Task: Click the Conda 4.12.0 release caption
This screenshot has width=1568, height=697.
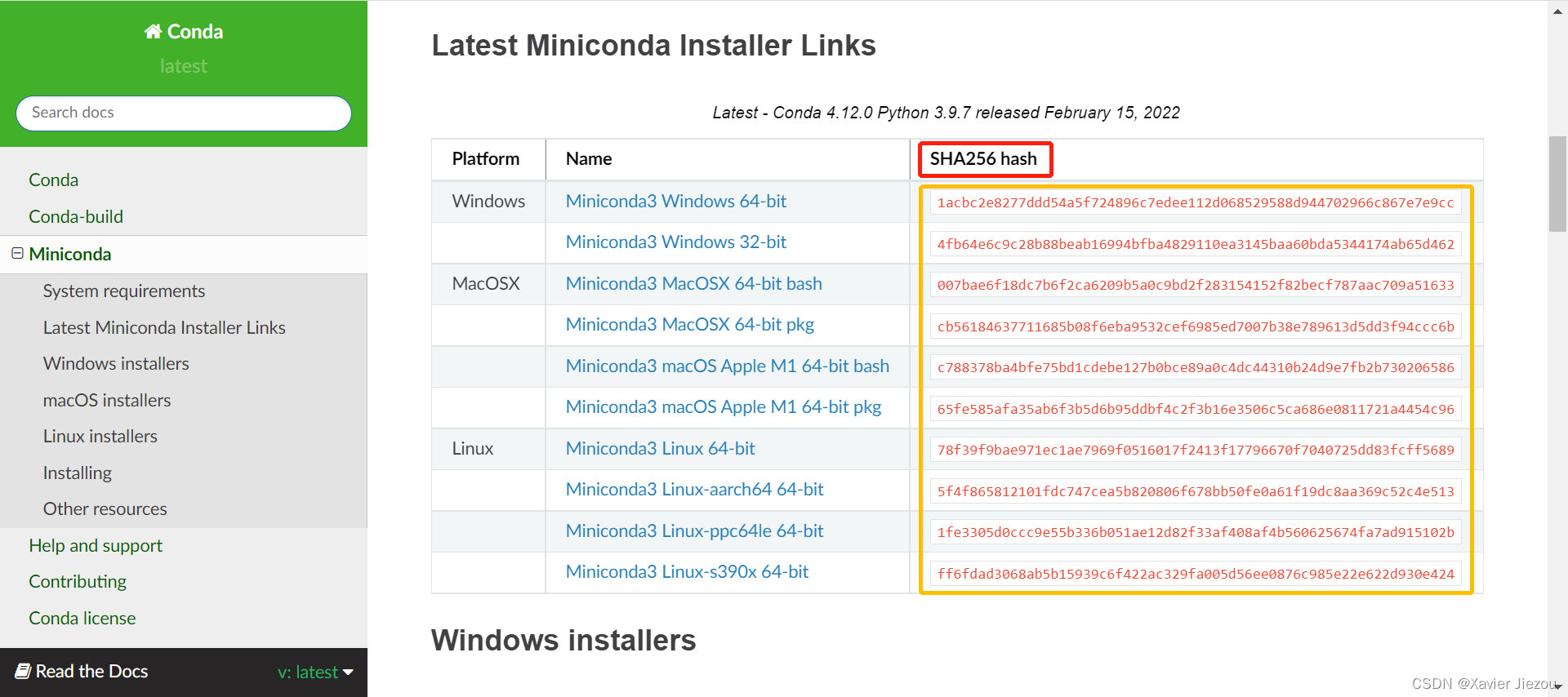Action: pos(946,113)
